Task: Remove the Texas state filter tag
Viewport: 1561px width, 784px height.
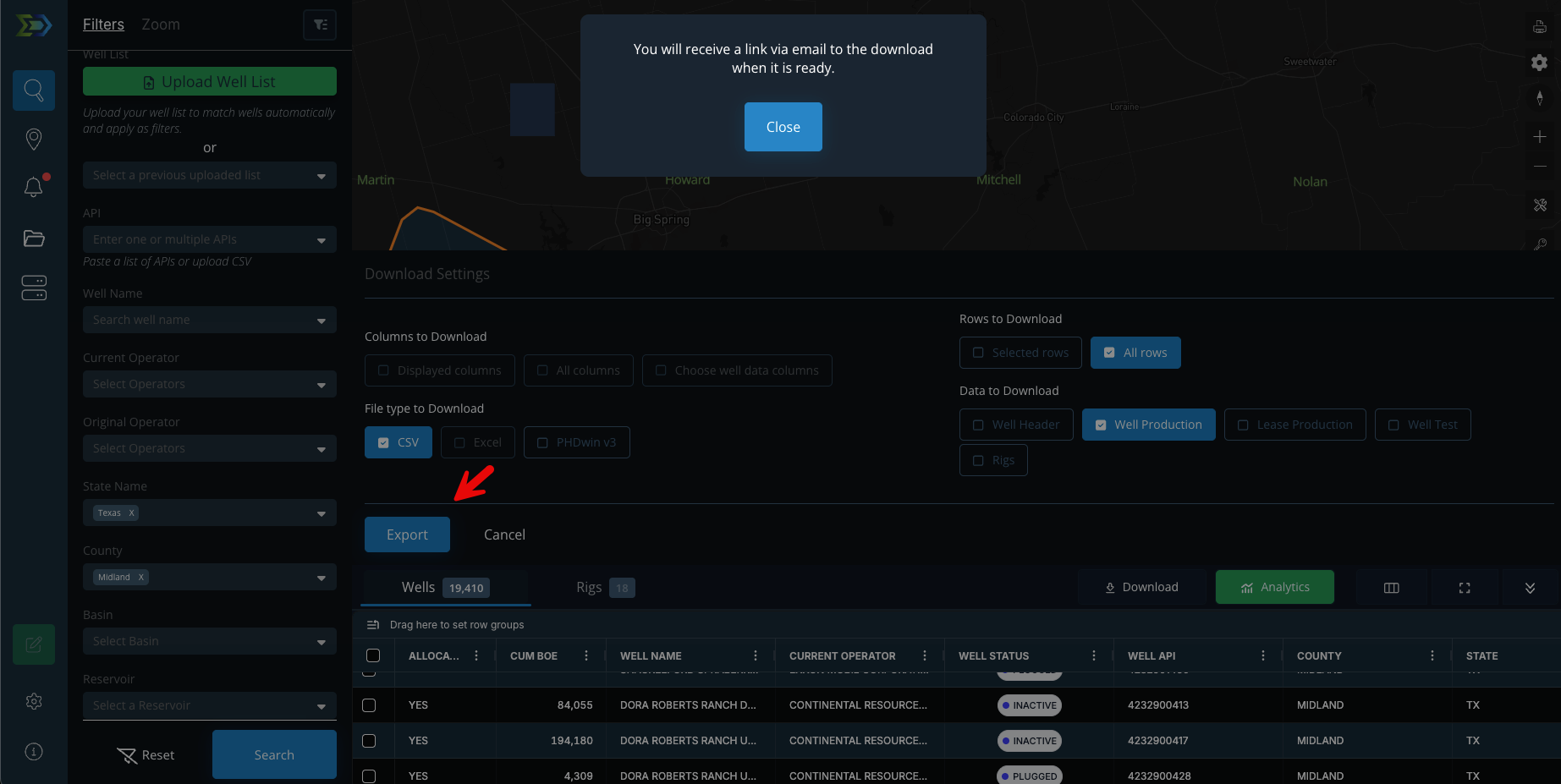Action: coord(132,513)
